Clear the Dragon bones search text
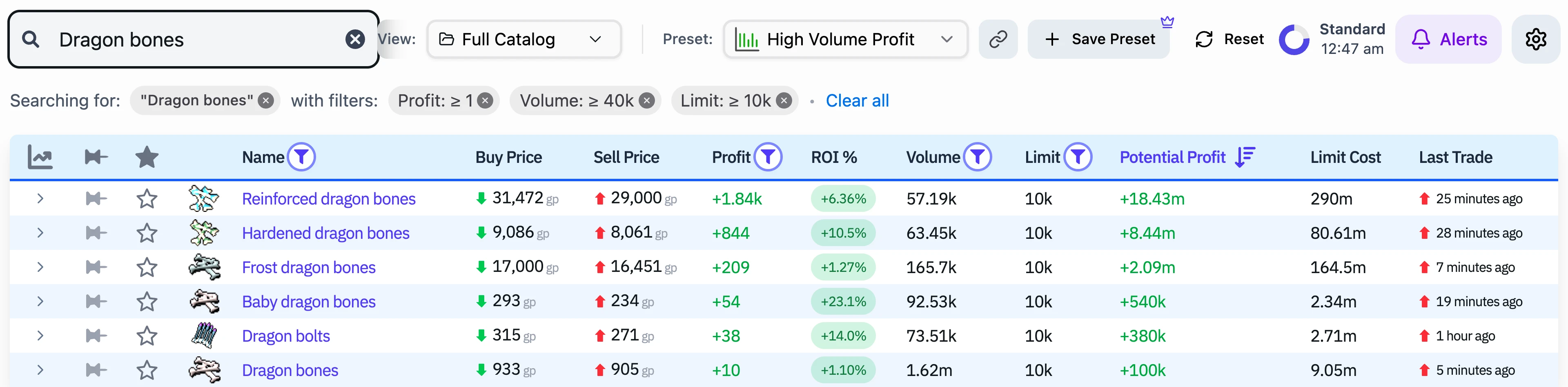 click(355, 40)
